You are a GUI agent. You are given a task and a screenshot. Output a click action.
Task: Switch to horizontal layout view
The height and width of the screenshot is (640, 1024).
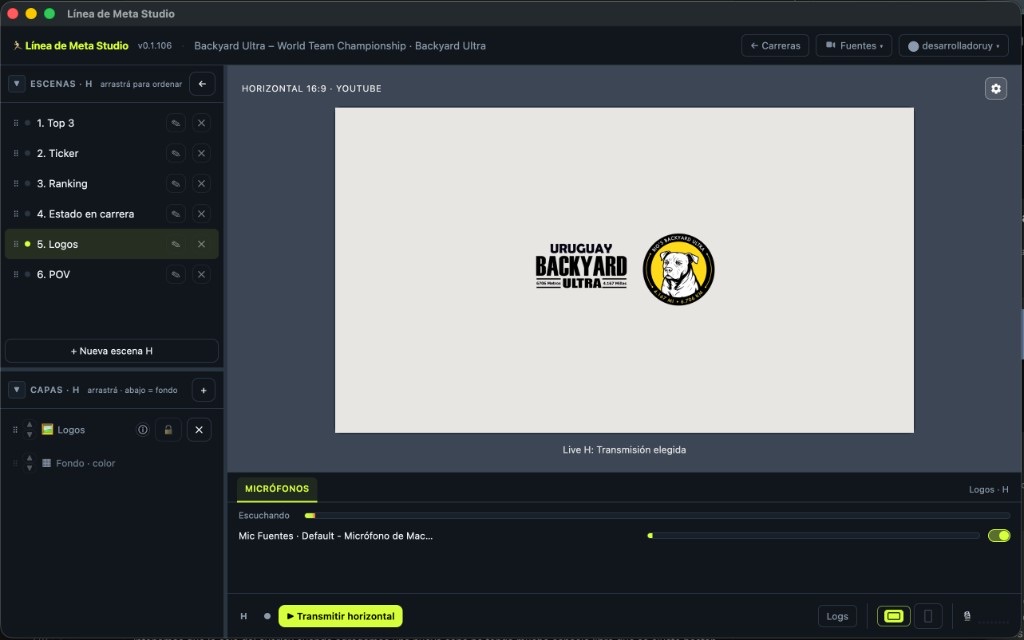893,616
